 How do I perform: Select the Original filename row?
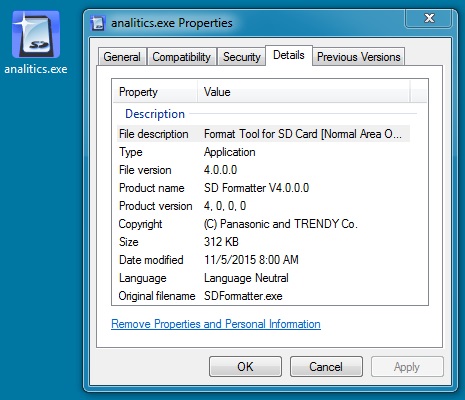click(x=263, y=296)
